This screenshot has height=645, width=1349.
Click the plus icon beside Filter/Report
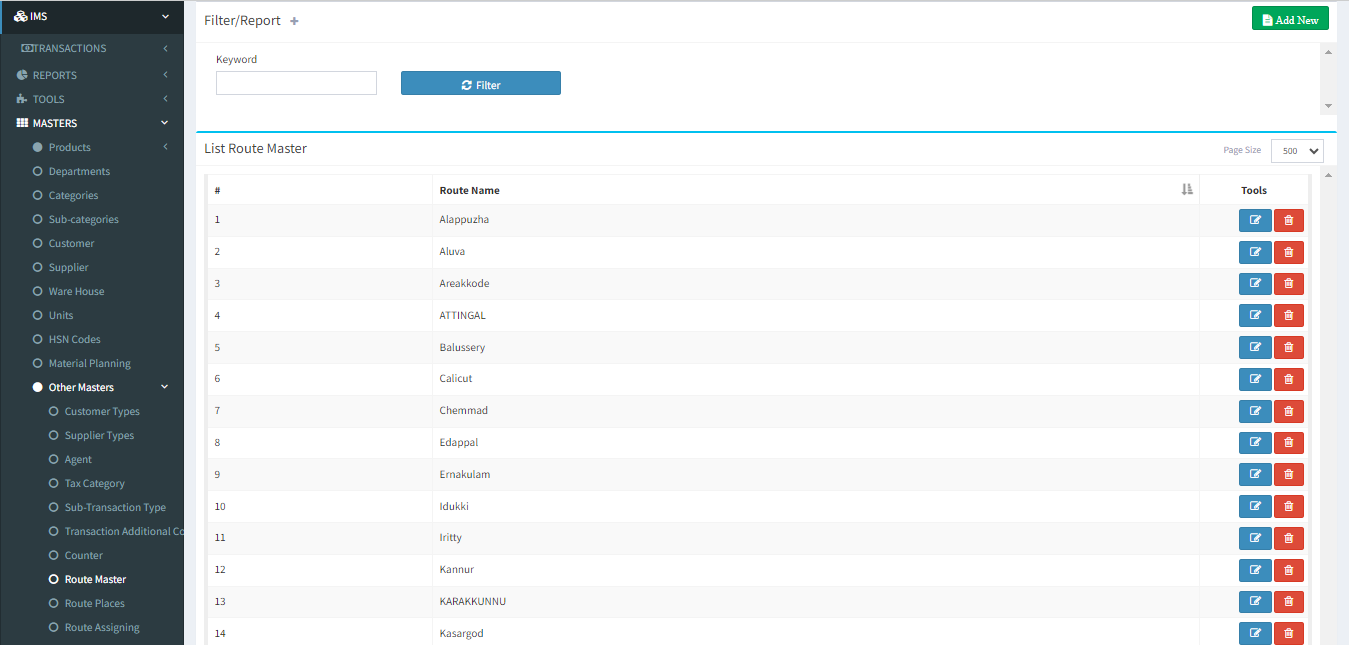(x=294, y=21)
